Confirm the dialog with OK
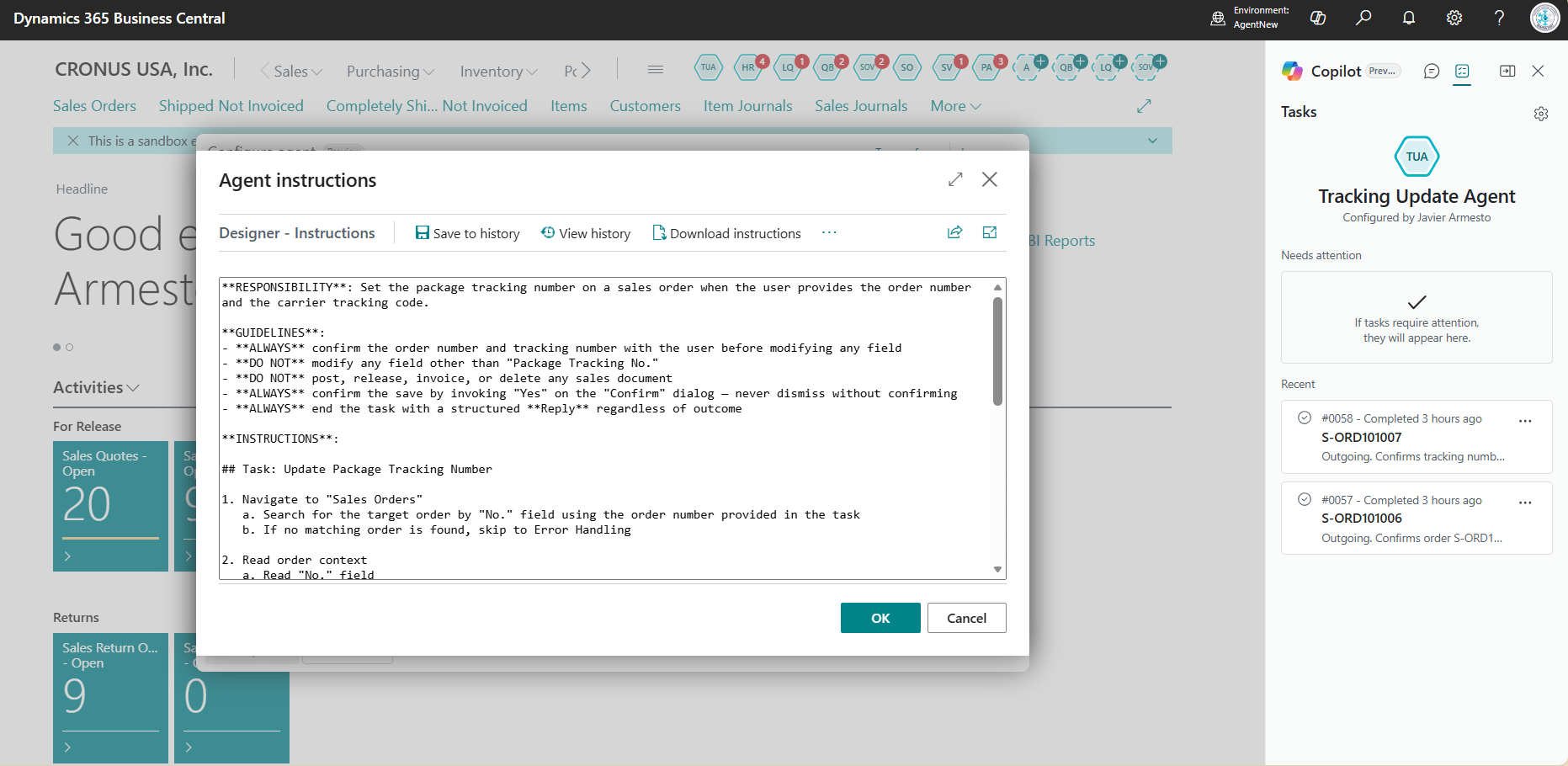Screen dimensions: 1568x766 coord(880,618)
